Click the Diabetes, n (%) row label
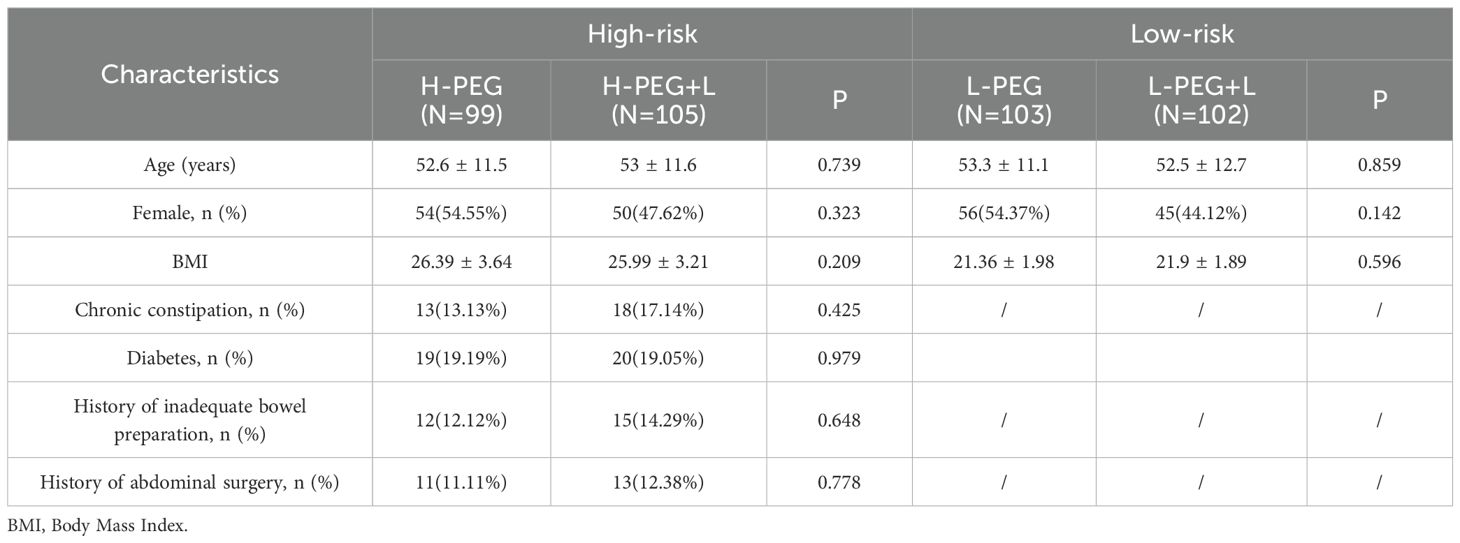The width and height of the screenshot is (1460, 543). (190, 357)
